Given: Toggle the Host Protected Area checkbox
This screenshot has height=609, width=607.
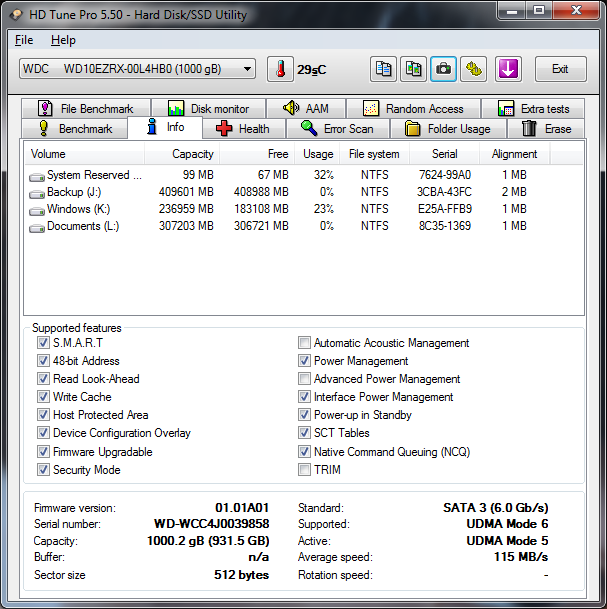Looking at the screenshot, I should pyautogui.click(x=43, y=415).
